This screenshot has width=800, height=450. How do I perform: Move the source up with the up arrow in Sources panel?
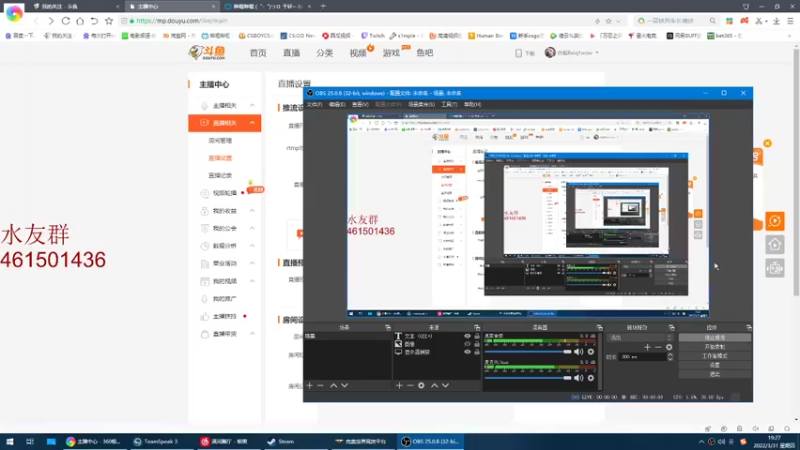(434, 386)
